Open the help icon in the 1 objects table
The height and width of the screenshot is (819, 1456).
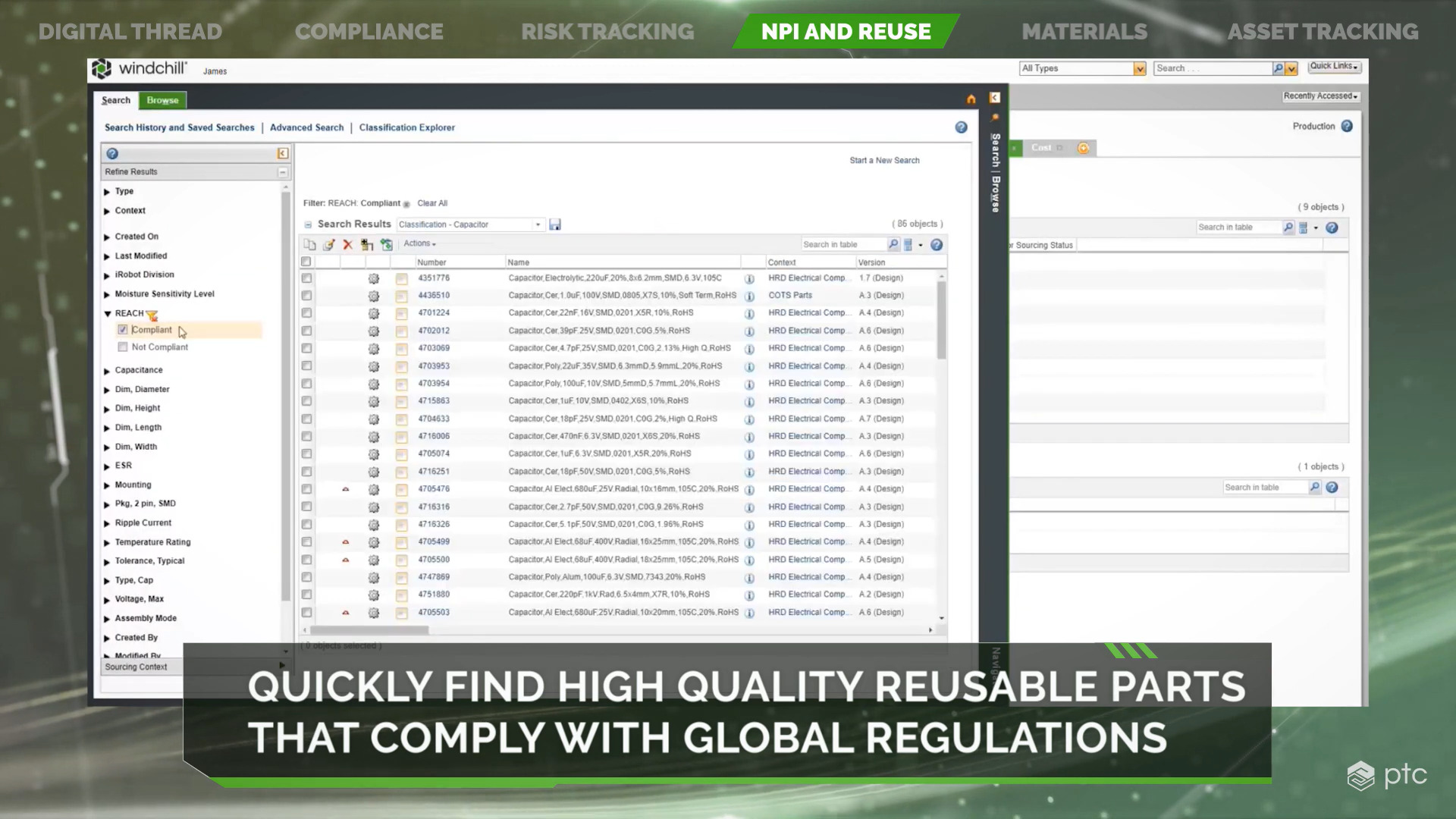coord(1332,488)
